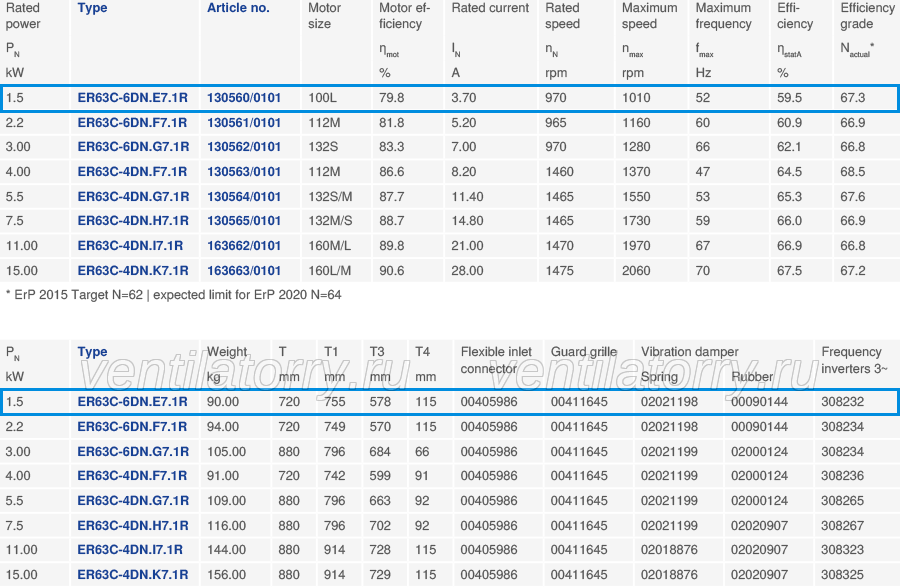
Task: Select motor efficiency value 83.3
Action: click(x=391, y=147)
